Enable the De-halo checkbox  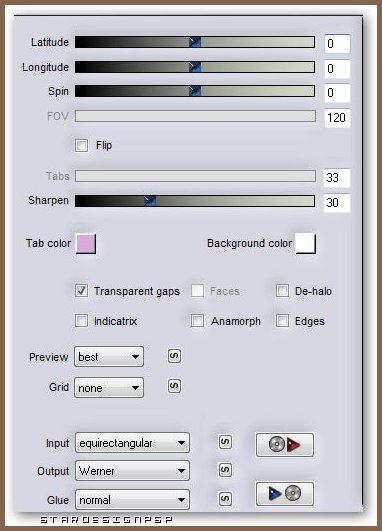[282, 291]
